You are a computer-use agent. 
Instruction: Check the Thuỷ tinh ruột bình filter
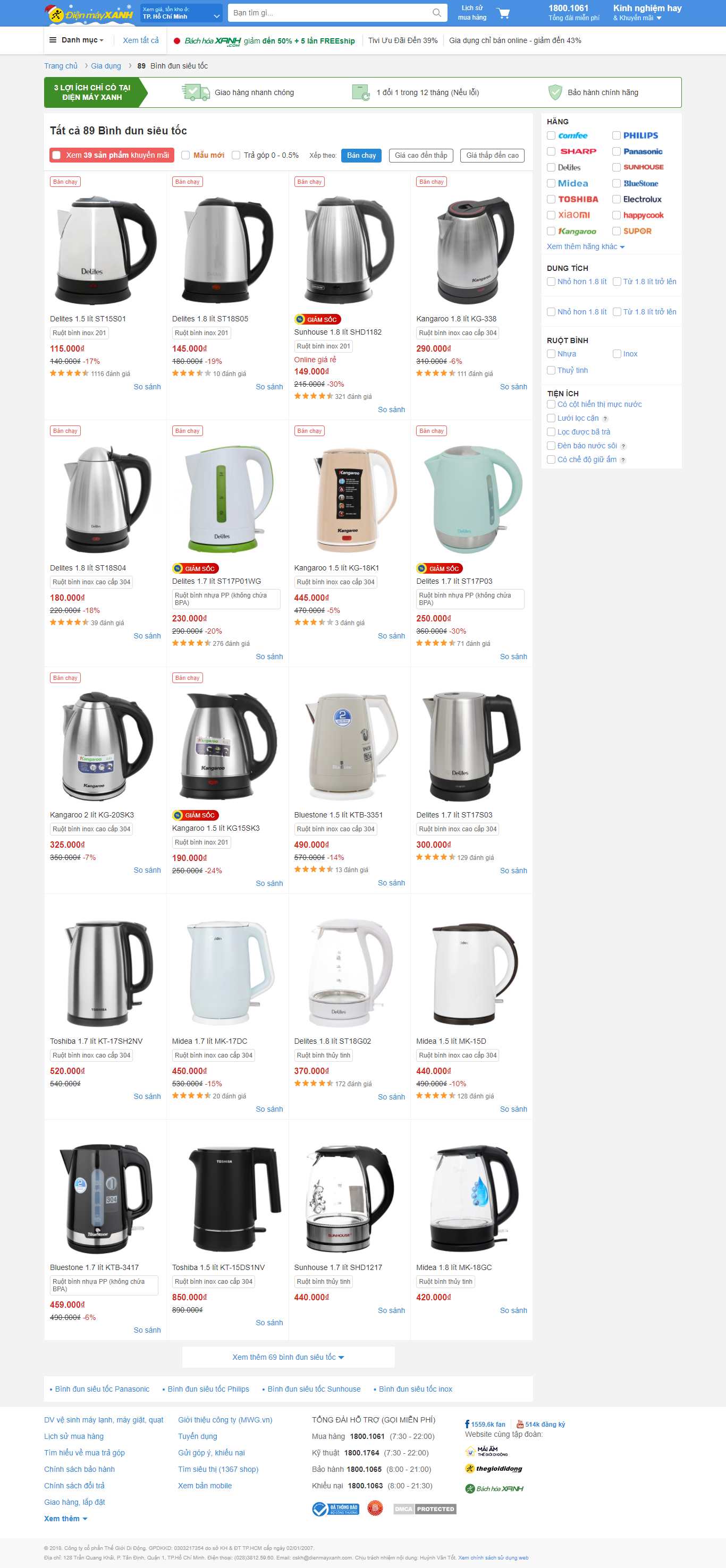[551, 370]
